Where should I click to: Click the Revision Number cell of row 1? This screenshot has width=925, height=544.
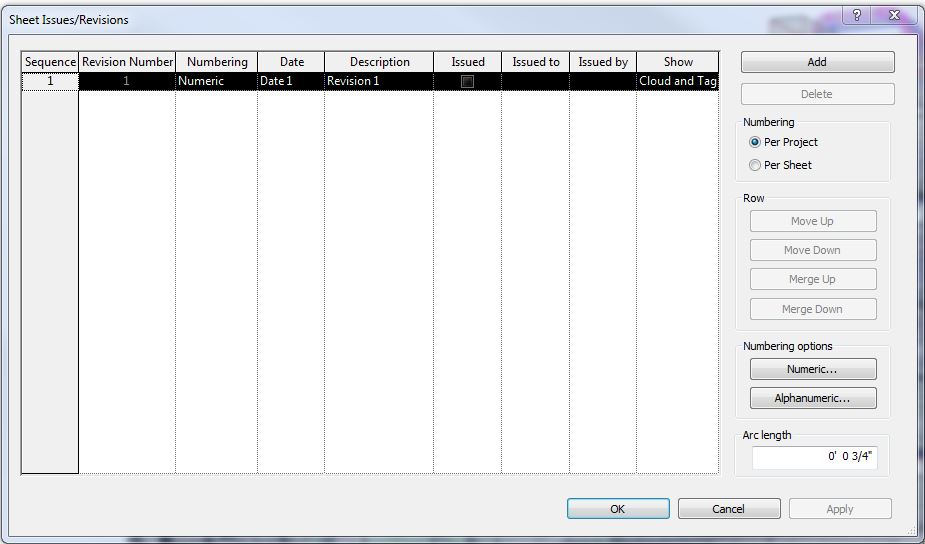tap(127, 81)
